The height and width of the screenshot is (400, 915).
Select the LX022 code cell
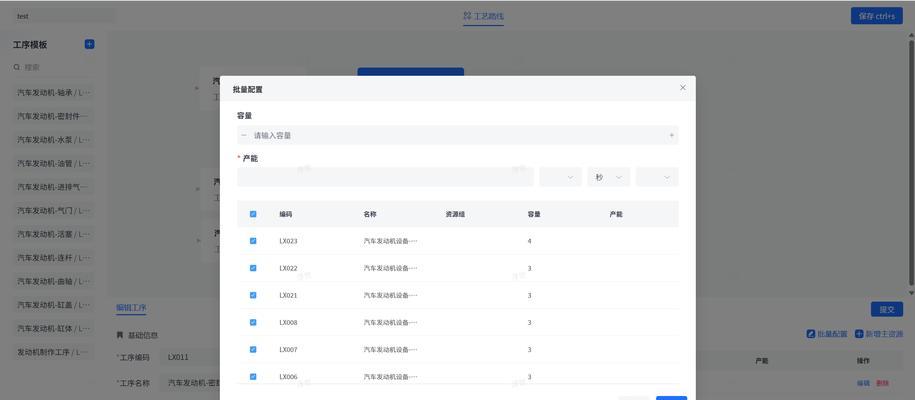[288, 268]
